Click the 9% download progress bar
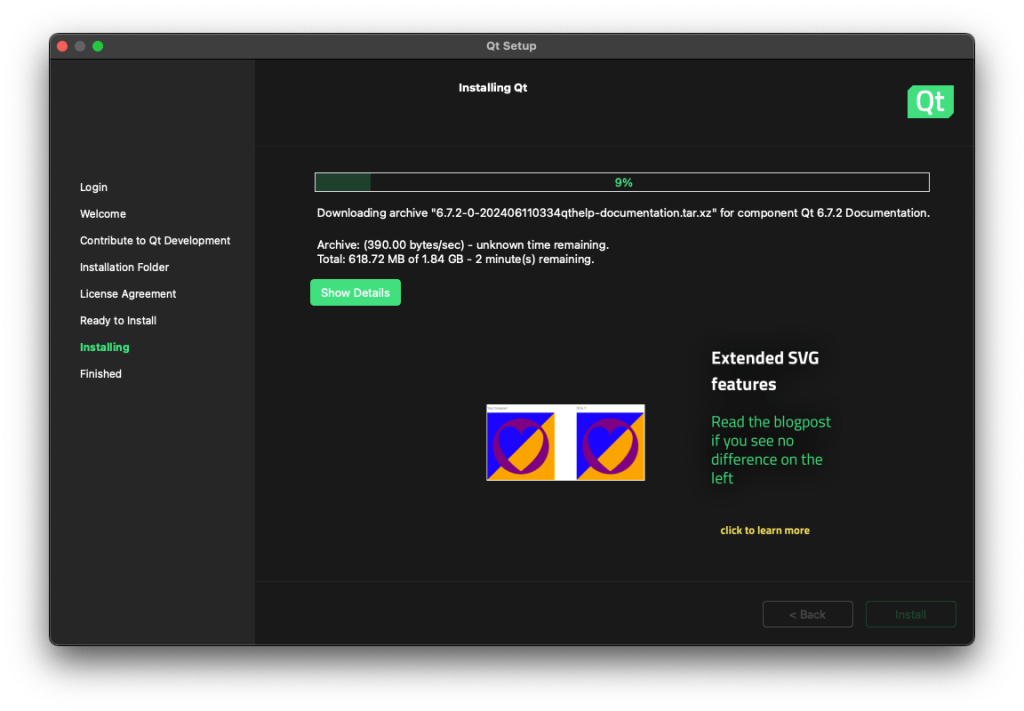The image size is (1024, 711). 622,182
